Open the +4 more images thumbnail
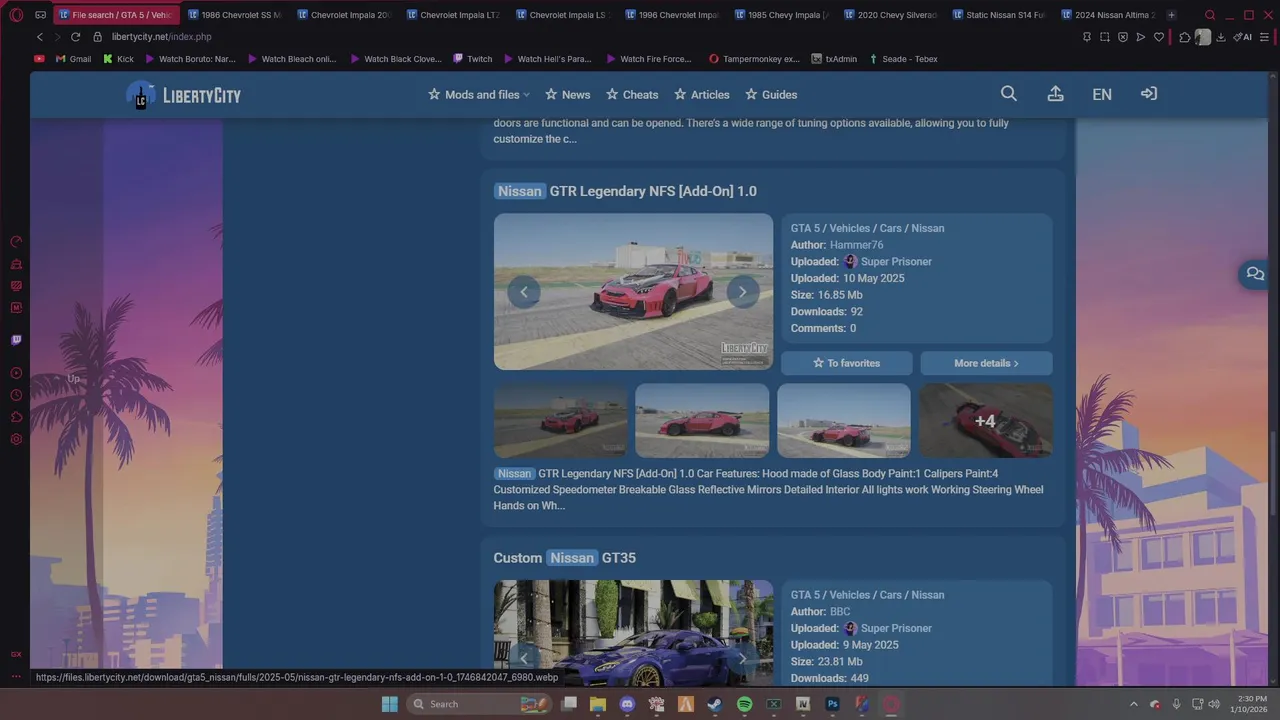 (x=986, y=420)
